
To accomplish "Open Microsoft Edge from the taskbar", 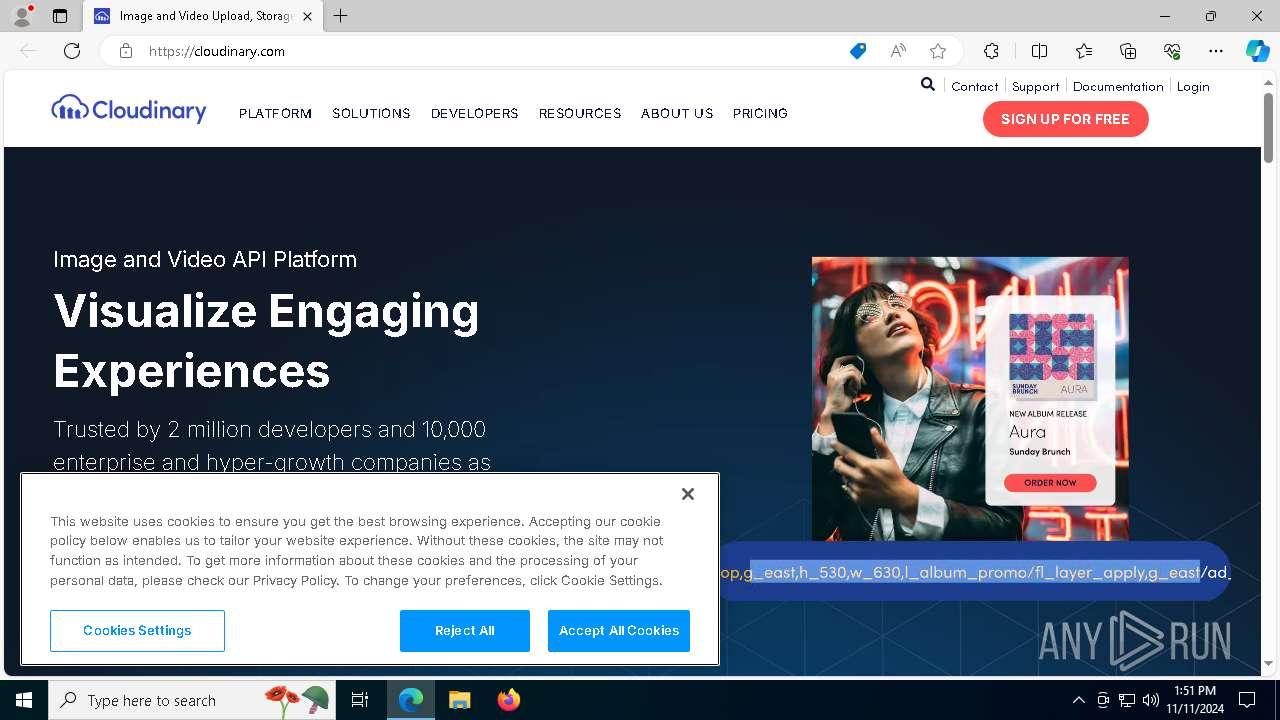I will tap(411, 700).
